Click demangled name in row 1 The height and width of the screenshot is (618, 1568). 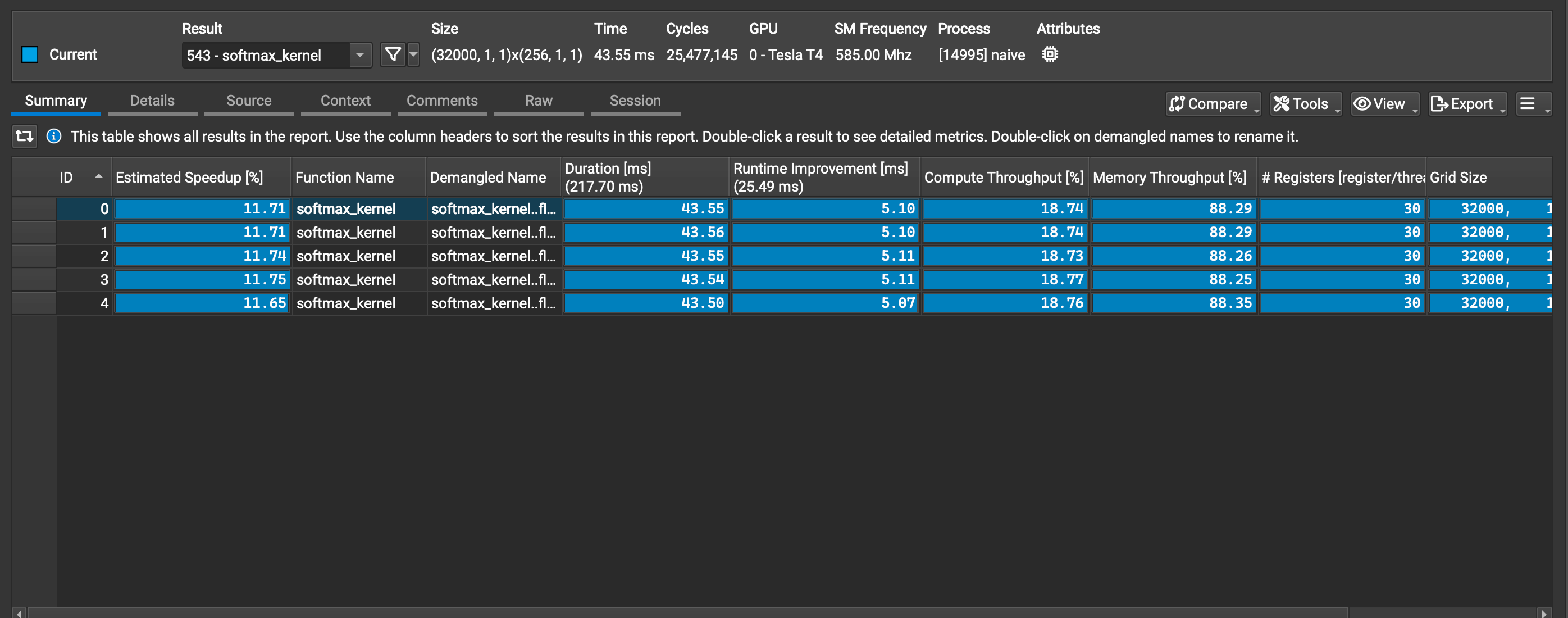[x=494, y=233]
